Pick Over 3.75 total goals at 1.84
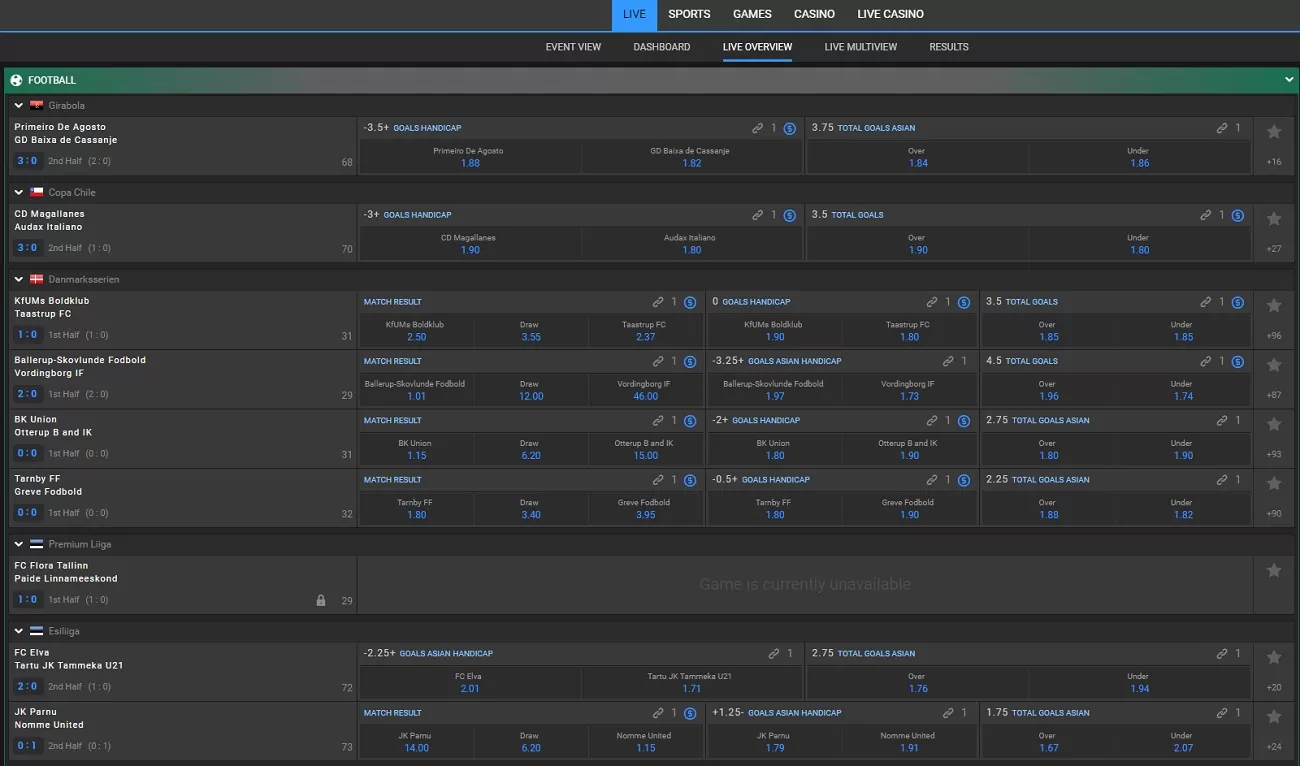 click(918, 157)
